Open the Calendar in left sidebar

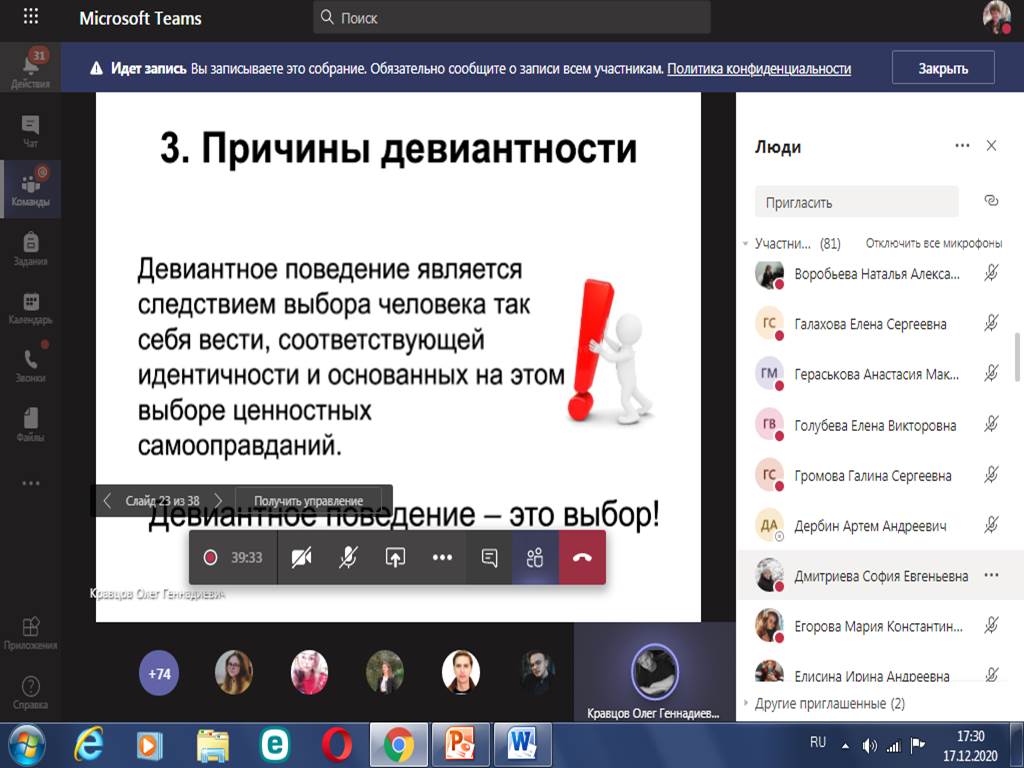(x=30, y=308)
